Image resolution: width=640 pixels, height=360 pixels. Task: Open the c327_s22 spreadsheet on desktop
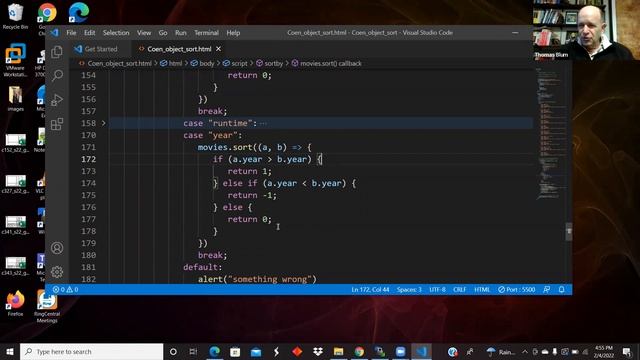pyautogui.click(x=15, y=184)
